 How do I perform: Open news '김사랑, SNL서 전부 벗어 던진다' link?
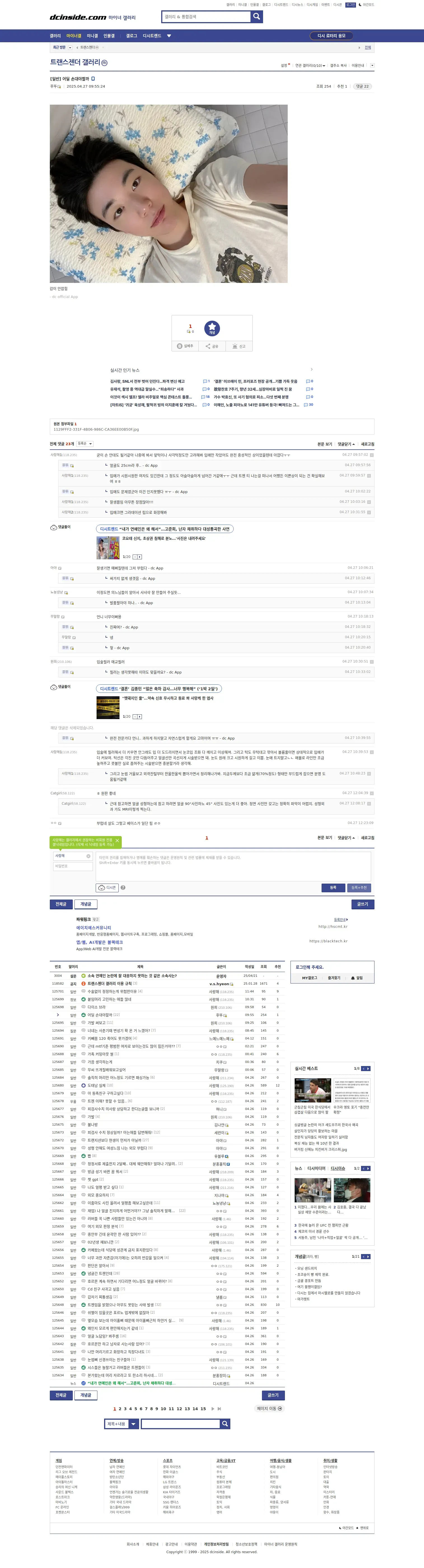point(147,381)
